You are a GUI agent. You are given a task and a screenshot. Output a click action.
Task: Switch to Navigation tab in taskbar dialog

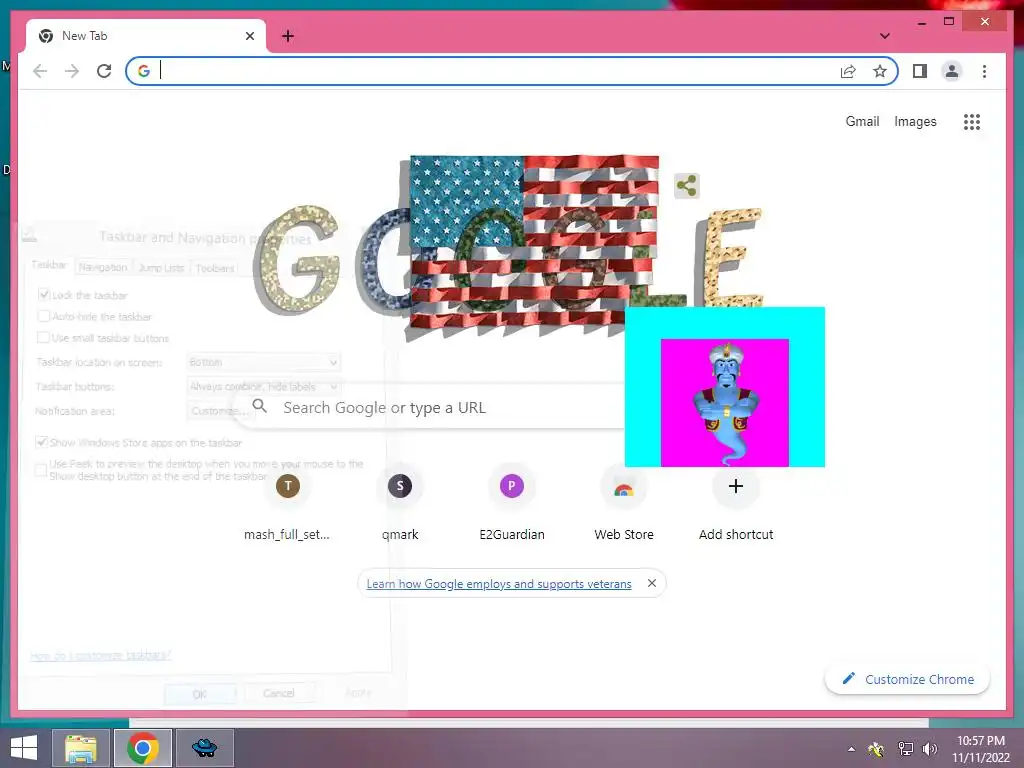tap(103, 267)
